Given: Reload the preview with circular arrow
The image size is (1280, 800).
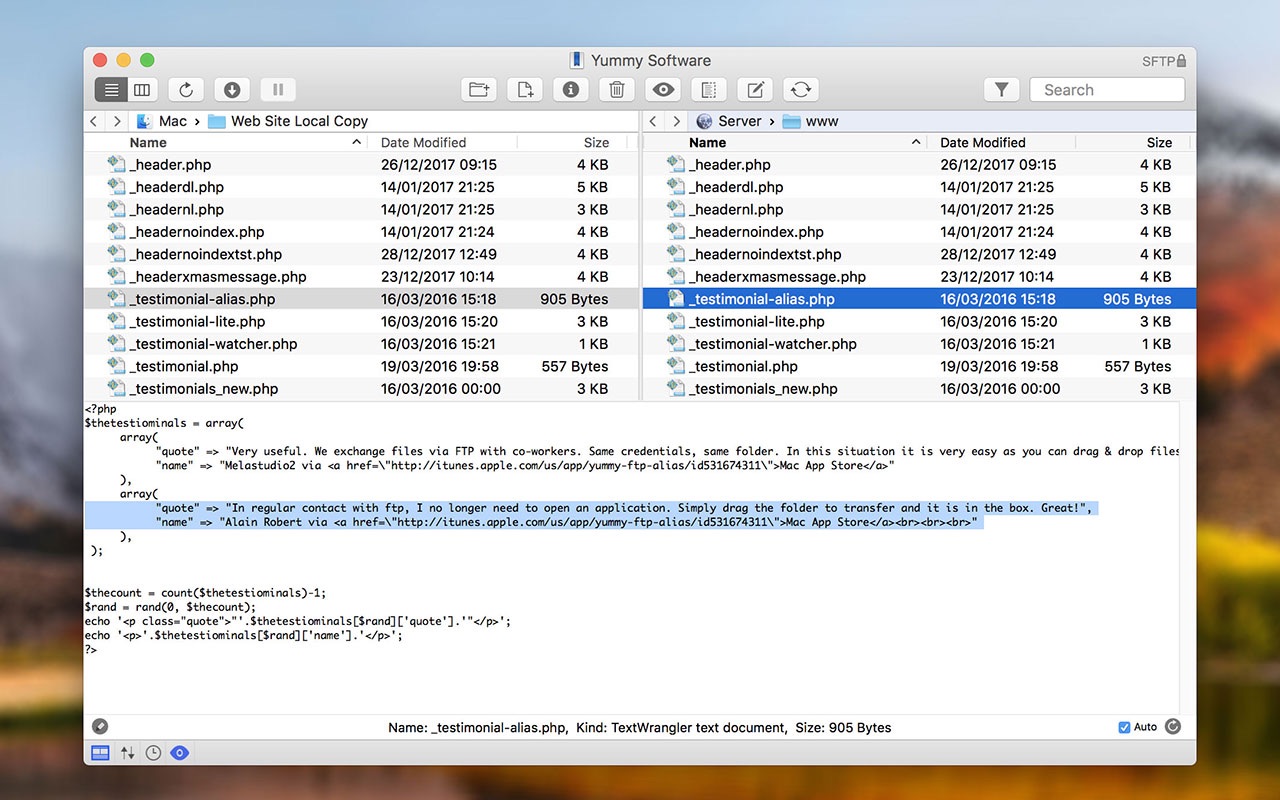Looking at the screenshot, I should point(1174,727).
